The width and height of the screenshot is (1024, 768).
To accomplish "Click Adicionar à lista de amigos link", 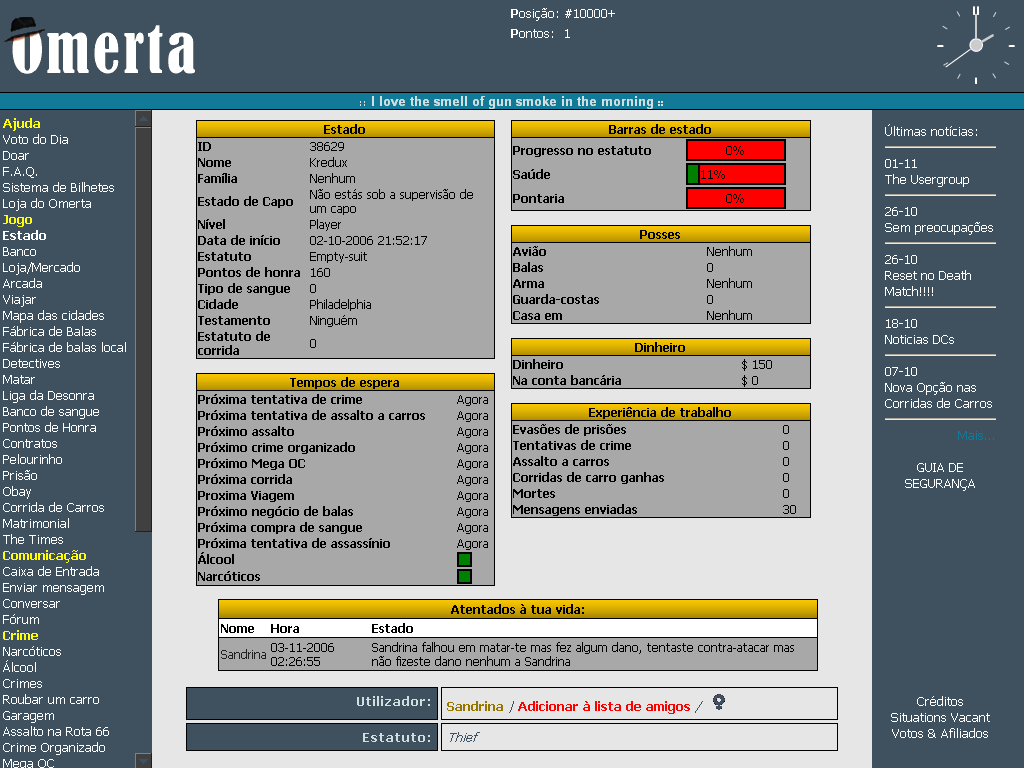I will [603, 707].
